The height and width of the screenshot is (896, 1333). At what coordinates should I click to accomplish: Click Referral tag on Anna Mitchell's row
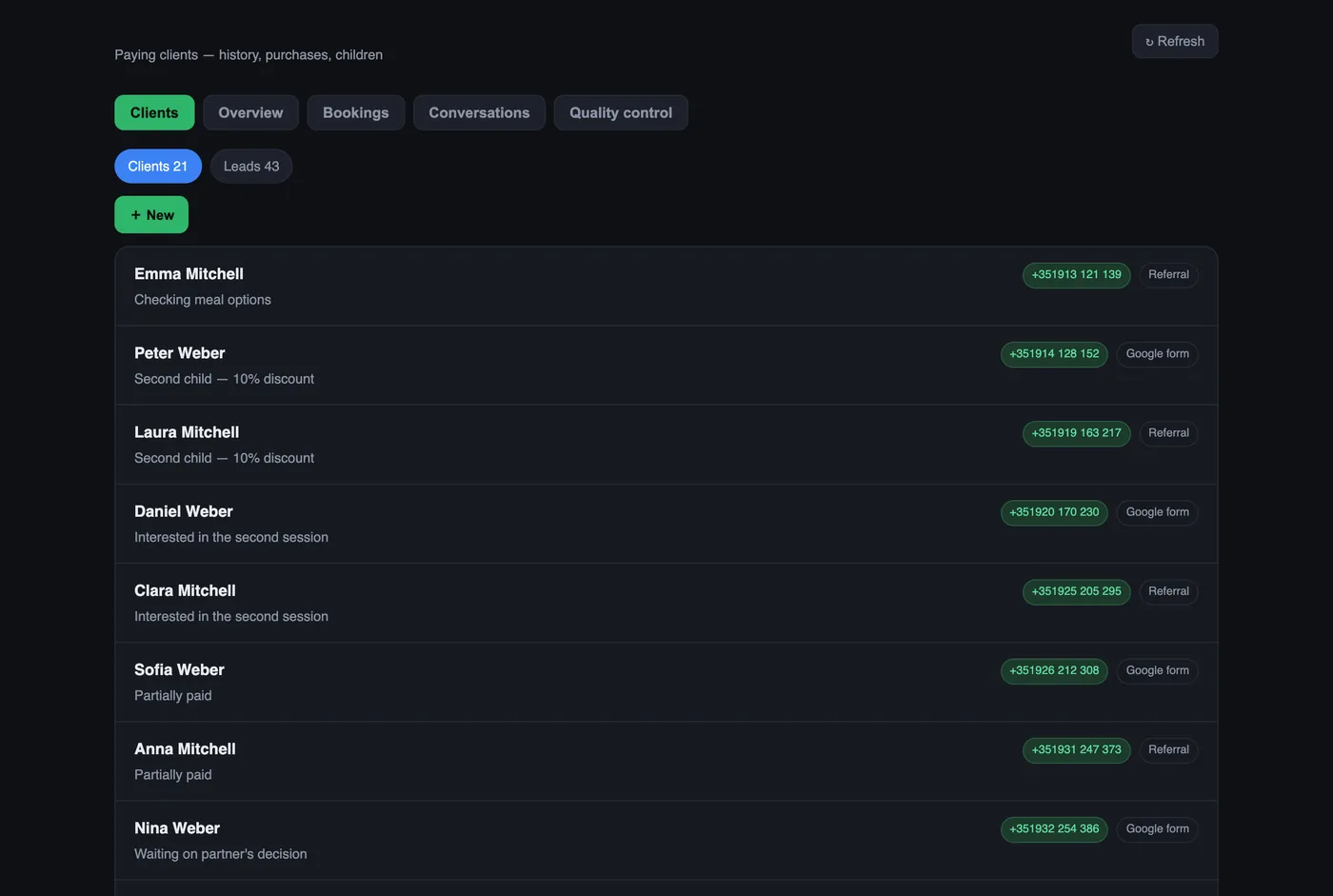(x=1168, y=748)
